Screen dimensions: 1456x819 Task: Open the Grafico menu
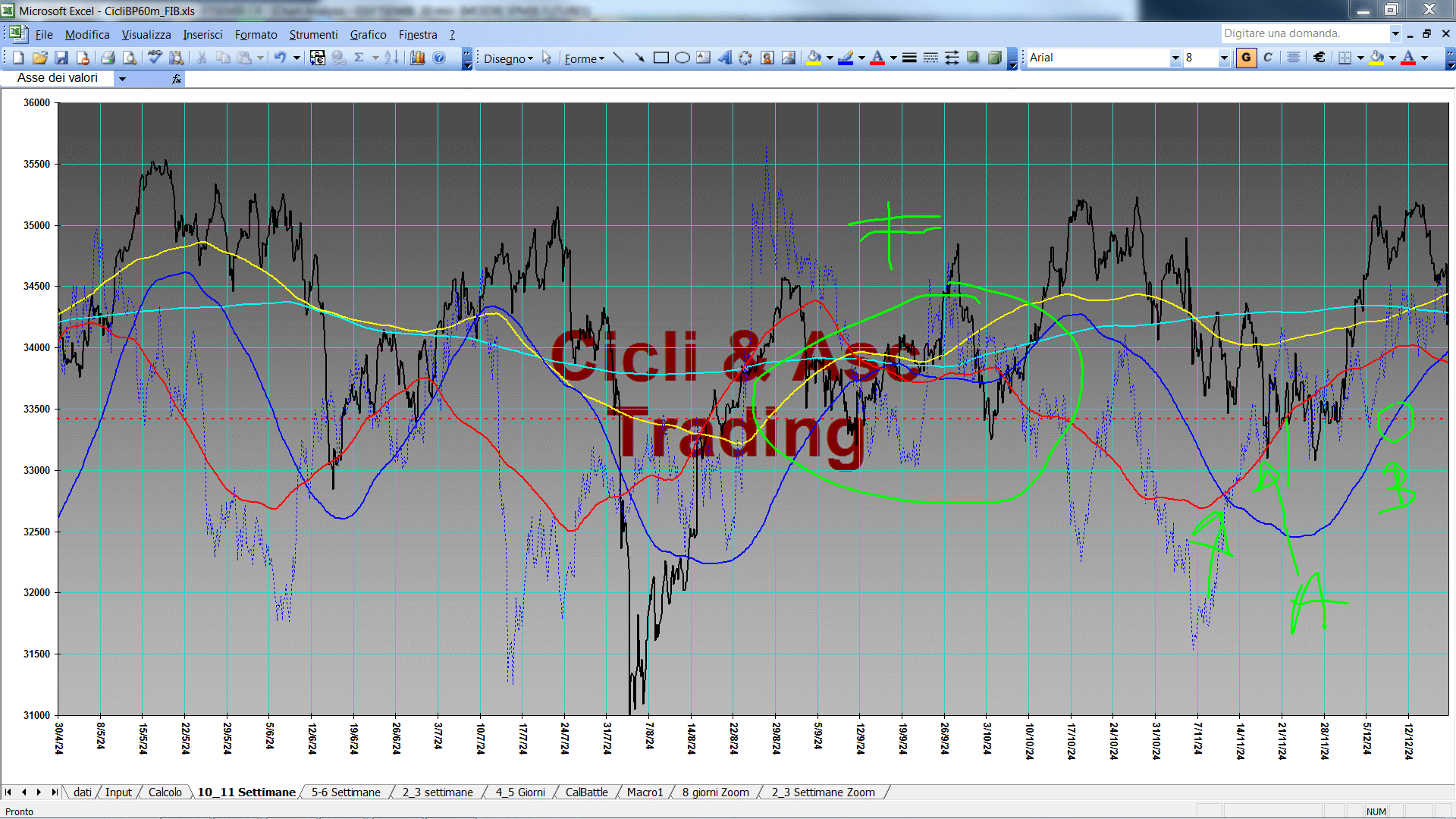coord(368,34)
